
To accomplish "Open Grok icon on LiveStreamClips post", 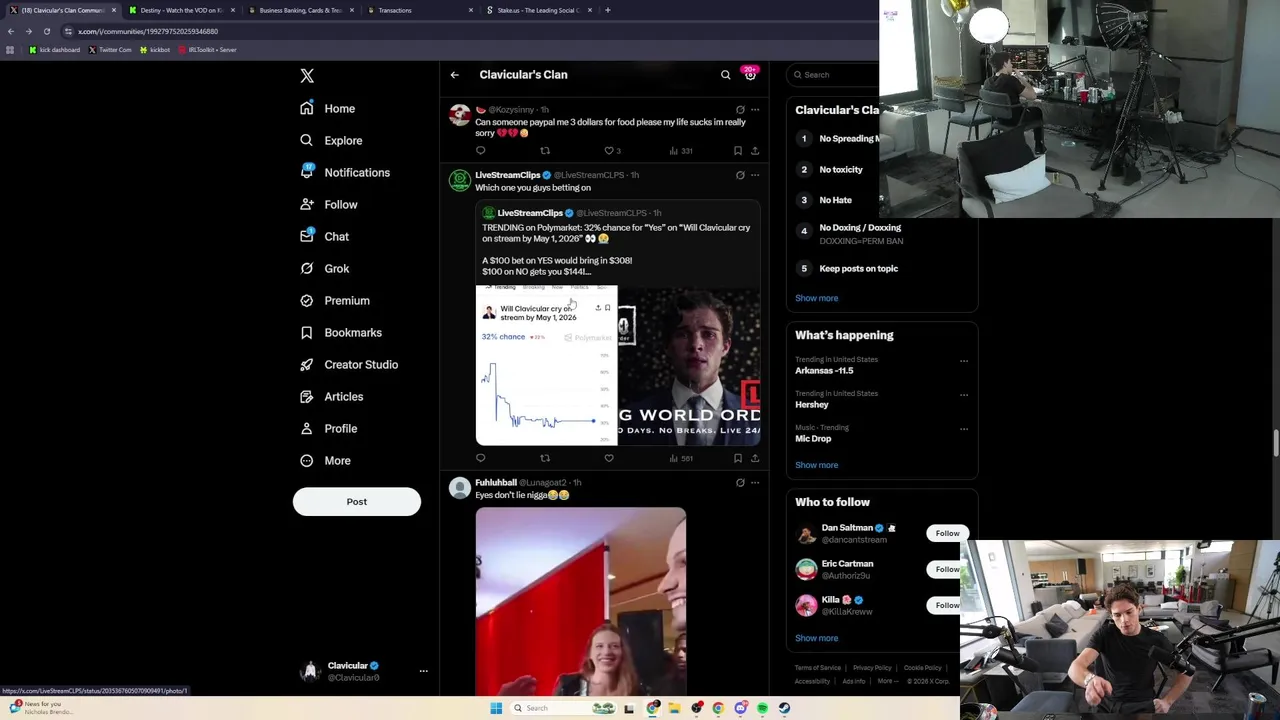I will (740, 175).
